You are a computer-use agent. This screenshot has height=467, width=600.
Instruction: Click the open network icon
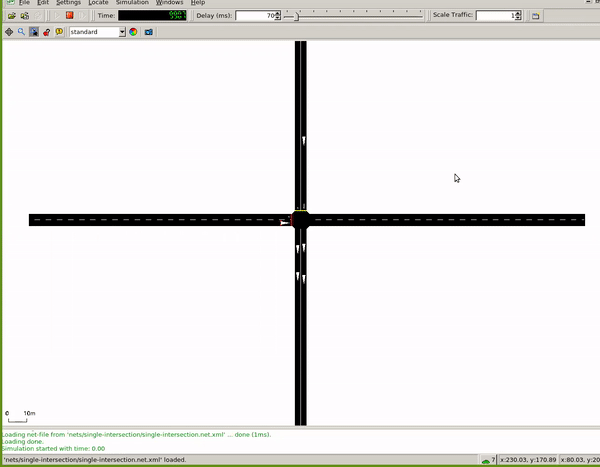coord(25,16)
